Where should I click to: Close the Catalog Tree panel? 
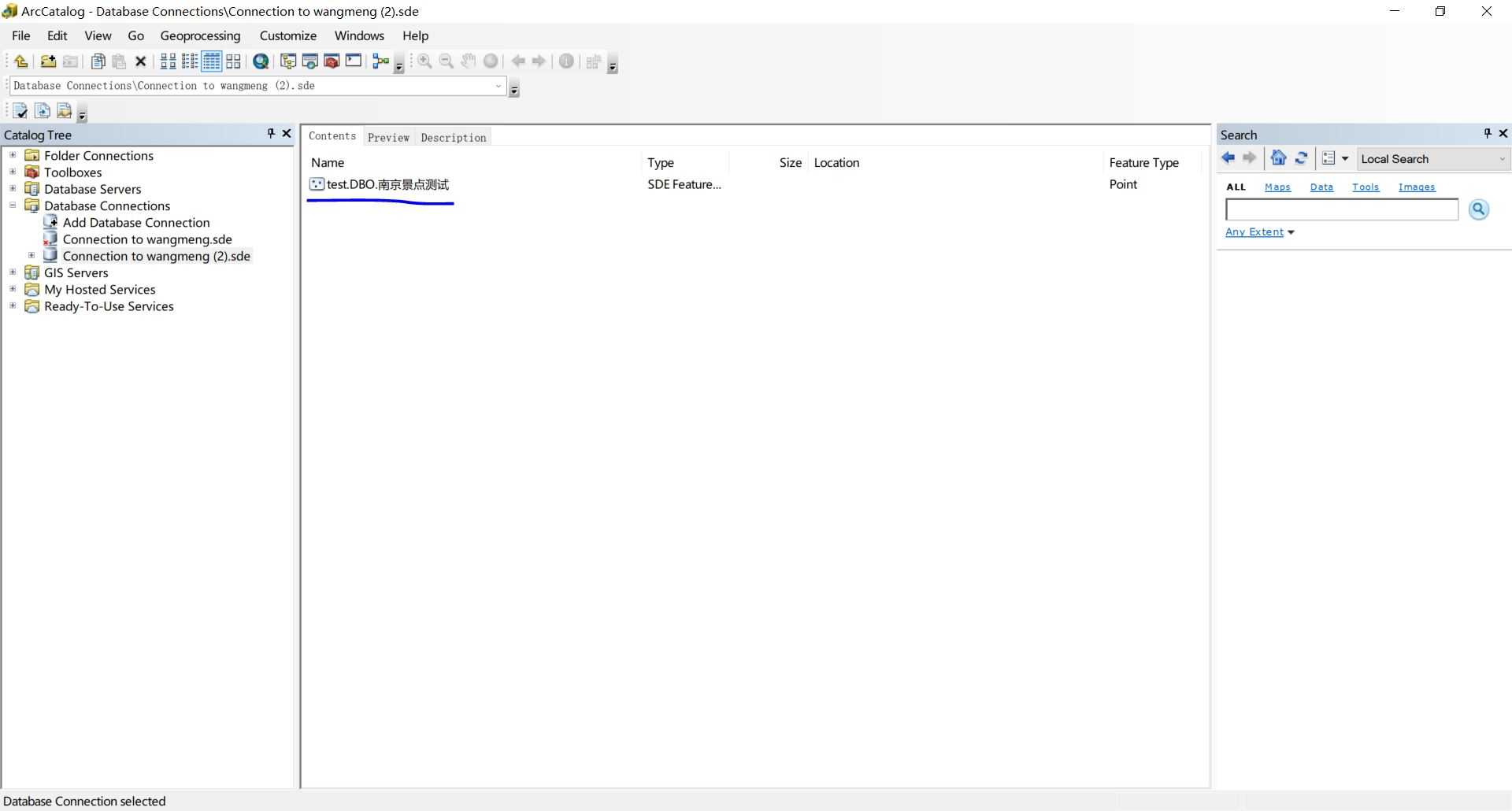tap(287, 134)
